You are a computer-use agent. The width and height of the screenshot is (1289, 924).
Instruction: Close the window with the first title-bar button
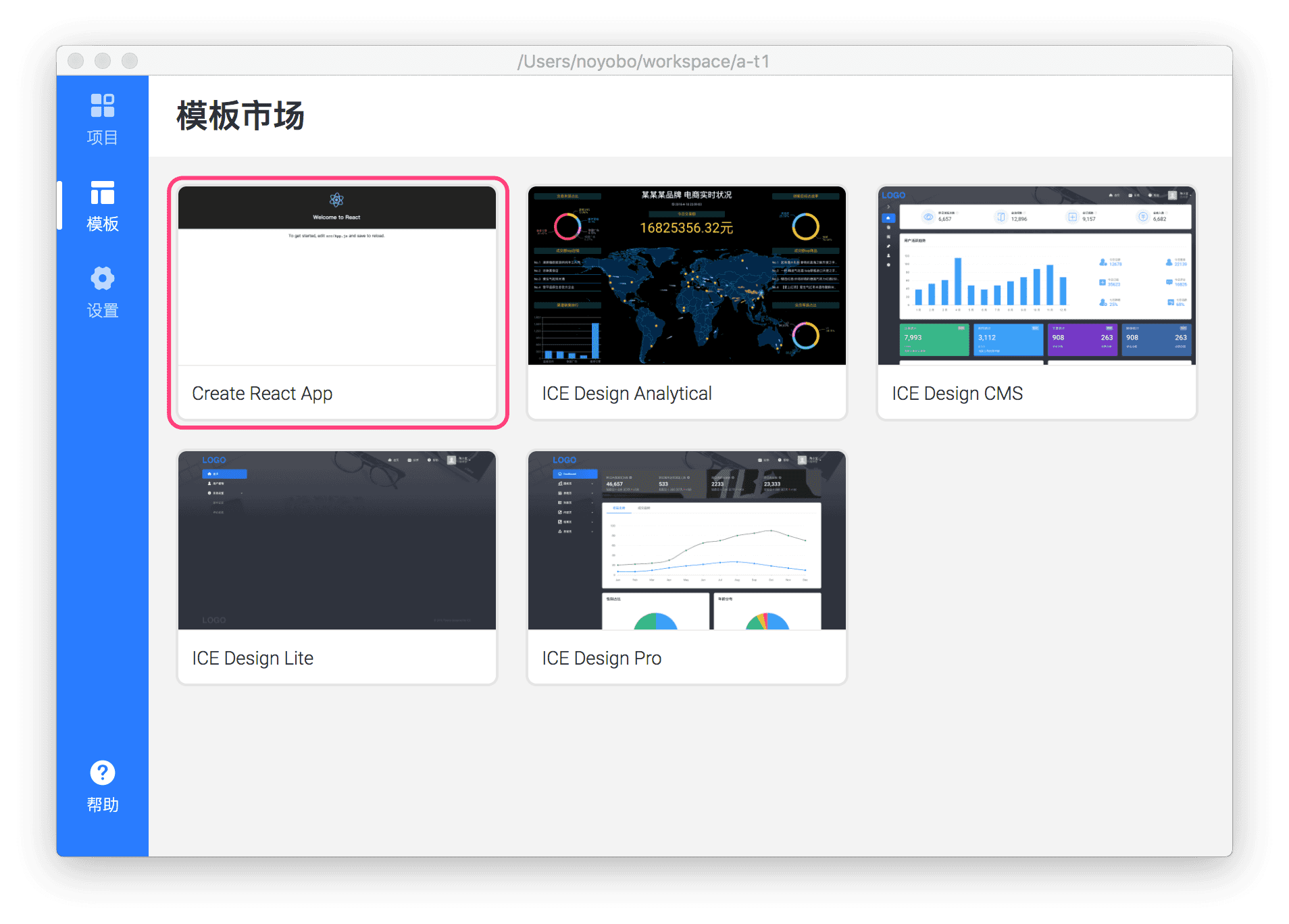click(76, 61)
